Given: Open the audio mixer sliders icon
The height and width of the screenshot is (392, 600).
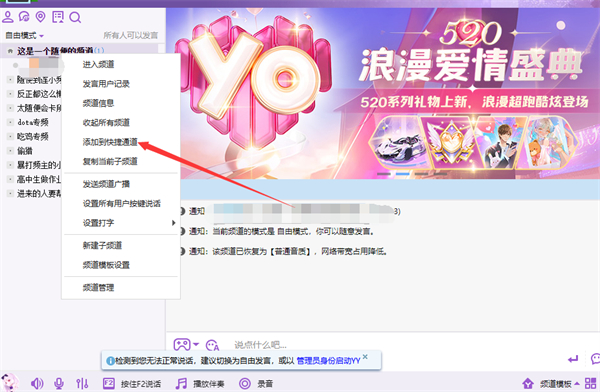Looking at the screenshot, I should click(x=82, y=383).
